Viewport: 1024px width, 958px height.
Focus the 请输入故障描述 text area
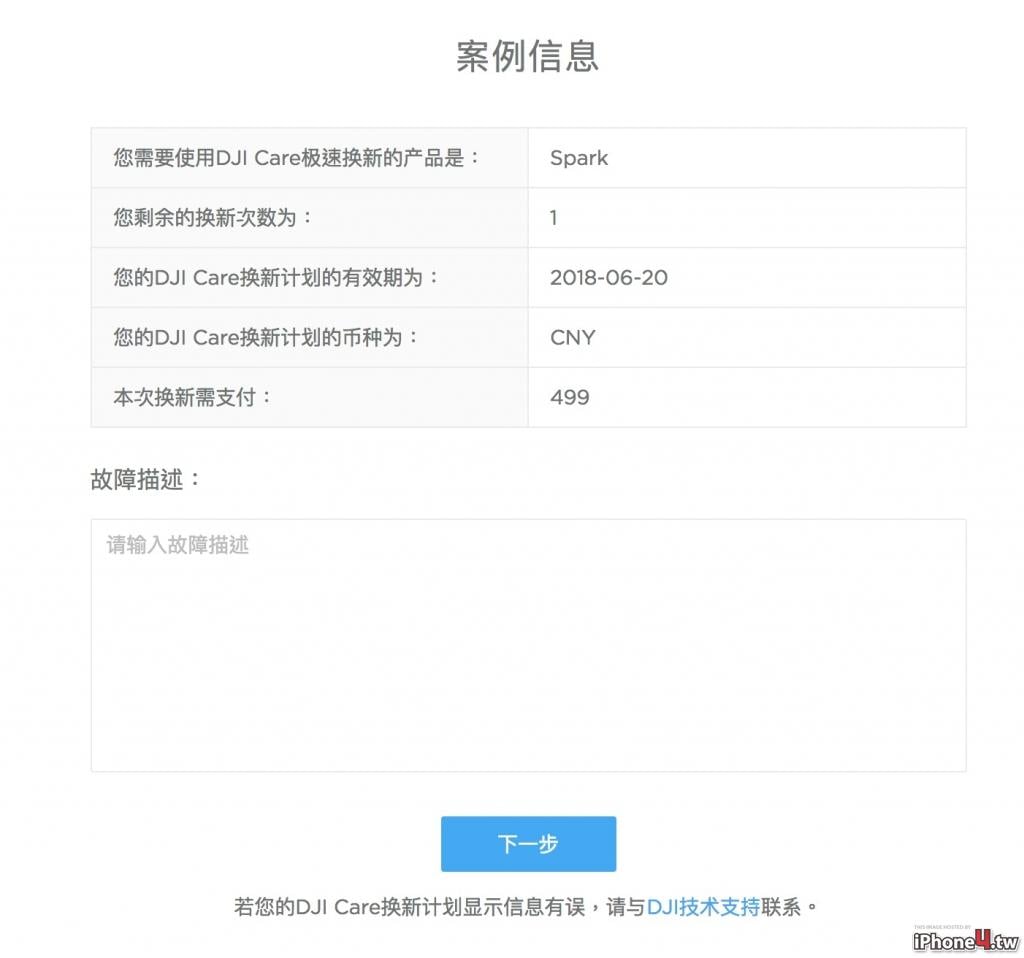point(528,645)
